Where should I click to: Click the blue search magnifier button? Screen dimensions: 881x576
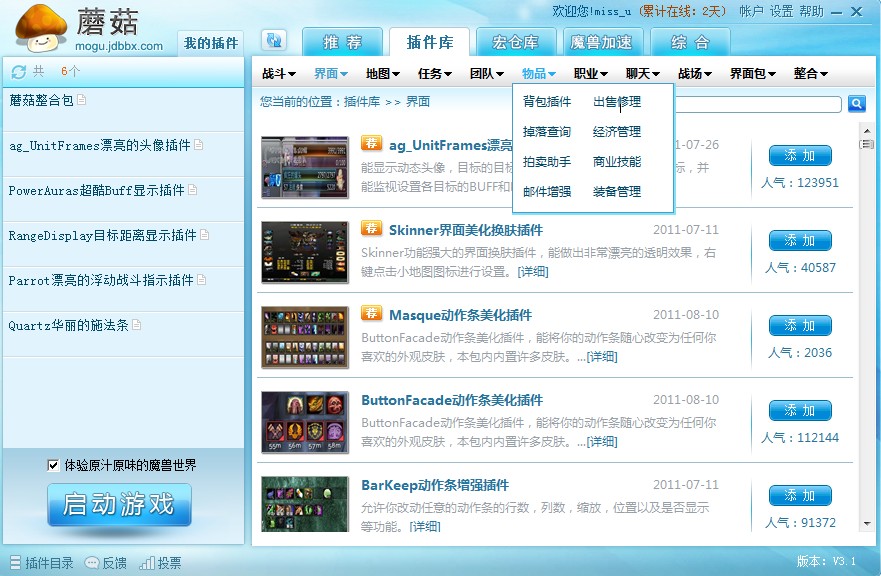pyautogui.click(x=856, y=104)
